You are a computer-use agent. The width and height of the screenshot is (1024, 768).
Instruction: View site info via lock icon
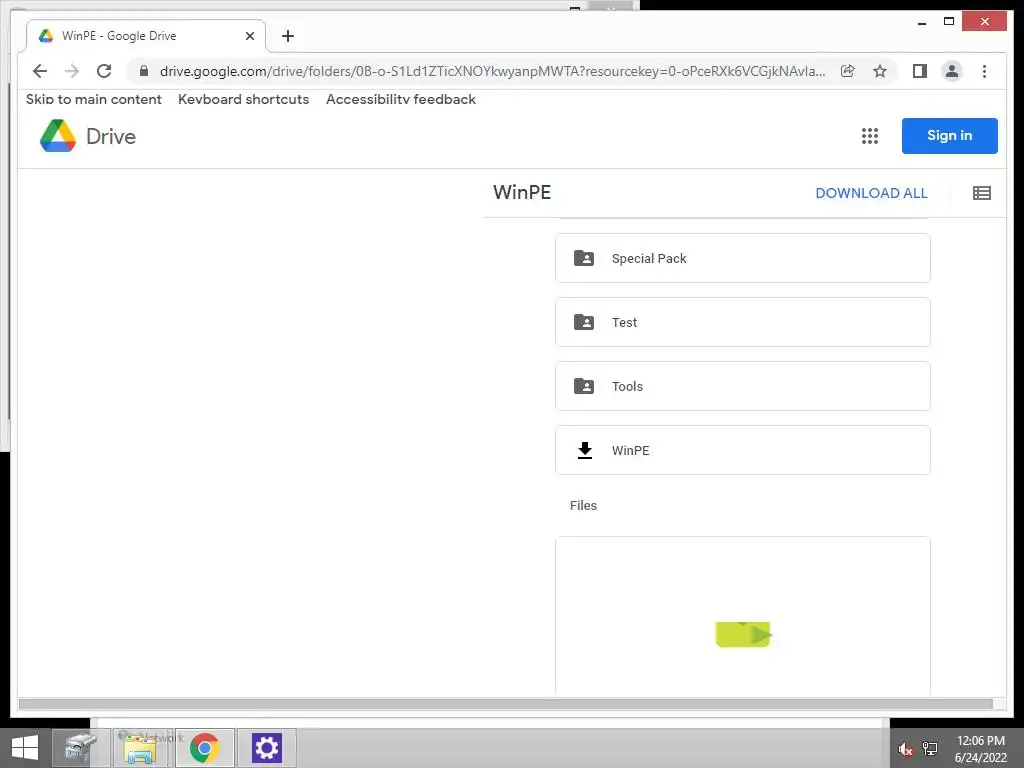point(144,71)
